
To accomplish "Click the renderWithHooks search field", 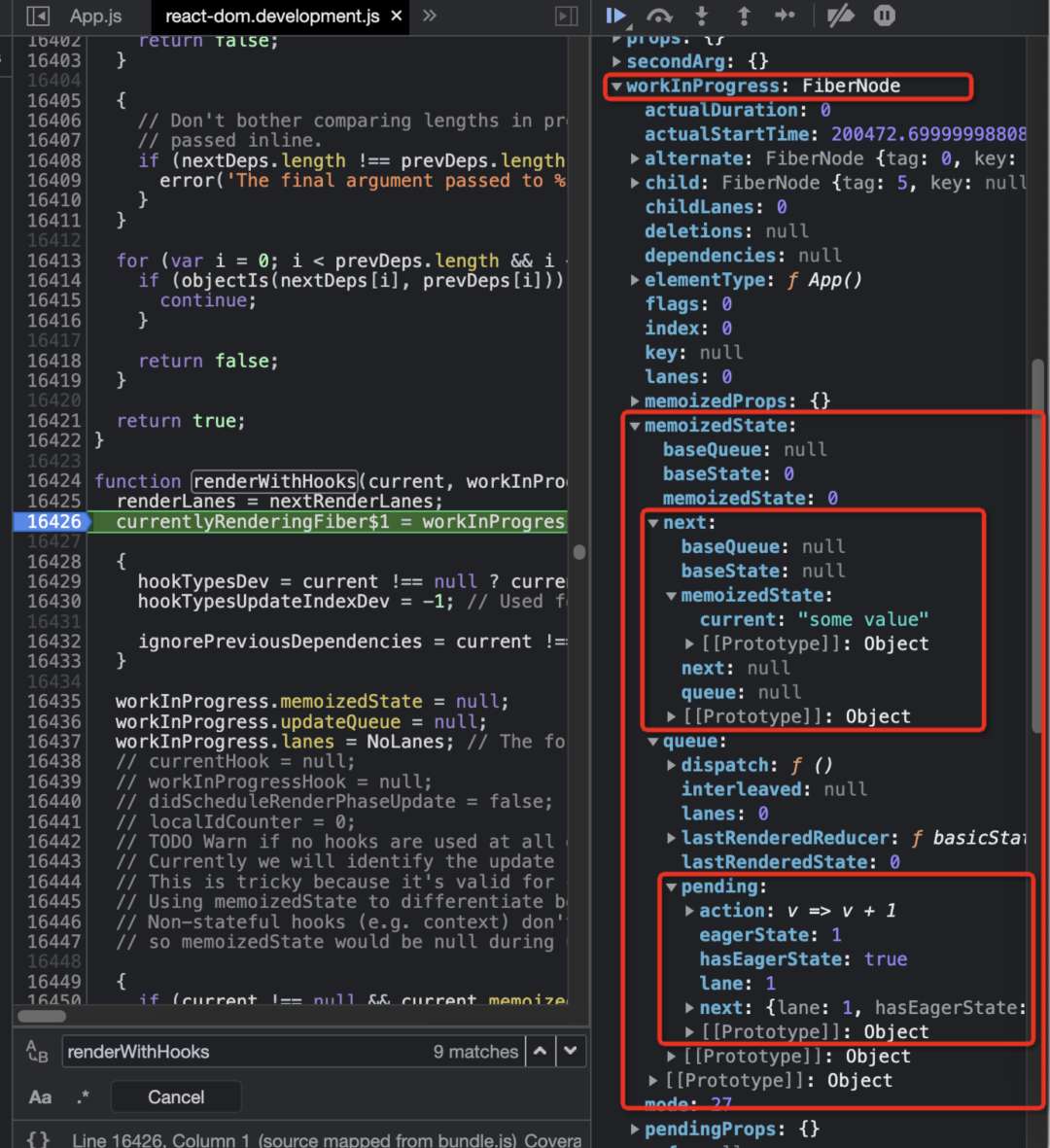I will 243,1052.
